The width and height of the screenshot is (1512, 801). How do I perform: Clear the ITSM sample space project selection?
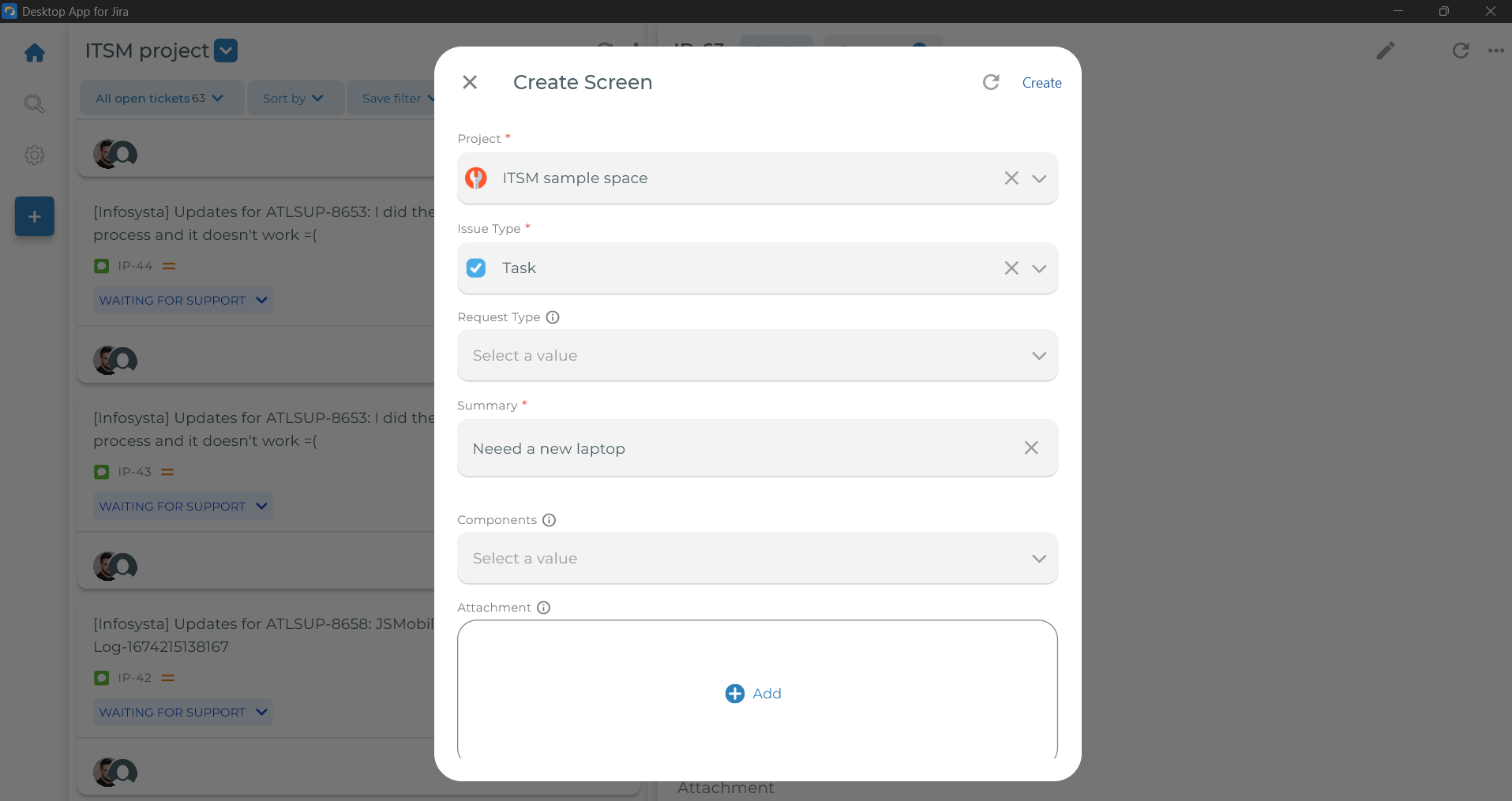[1011, 178]
